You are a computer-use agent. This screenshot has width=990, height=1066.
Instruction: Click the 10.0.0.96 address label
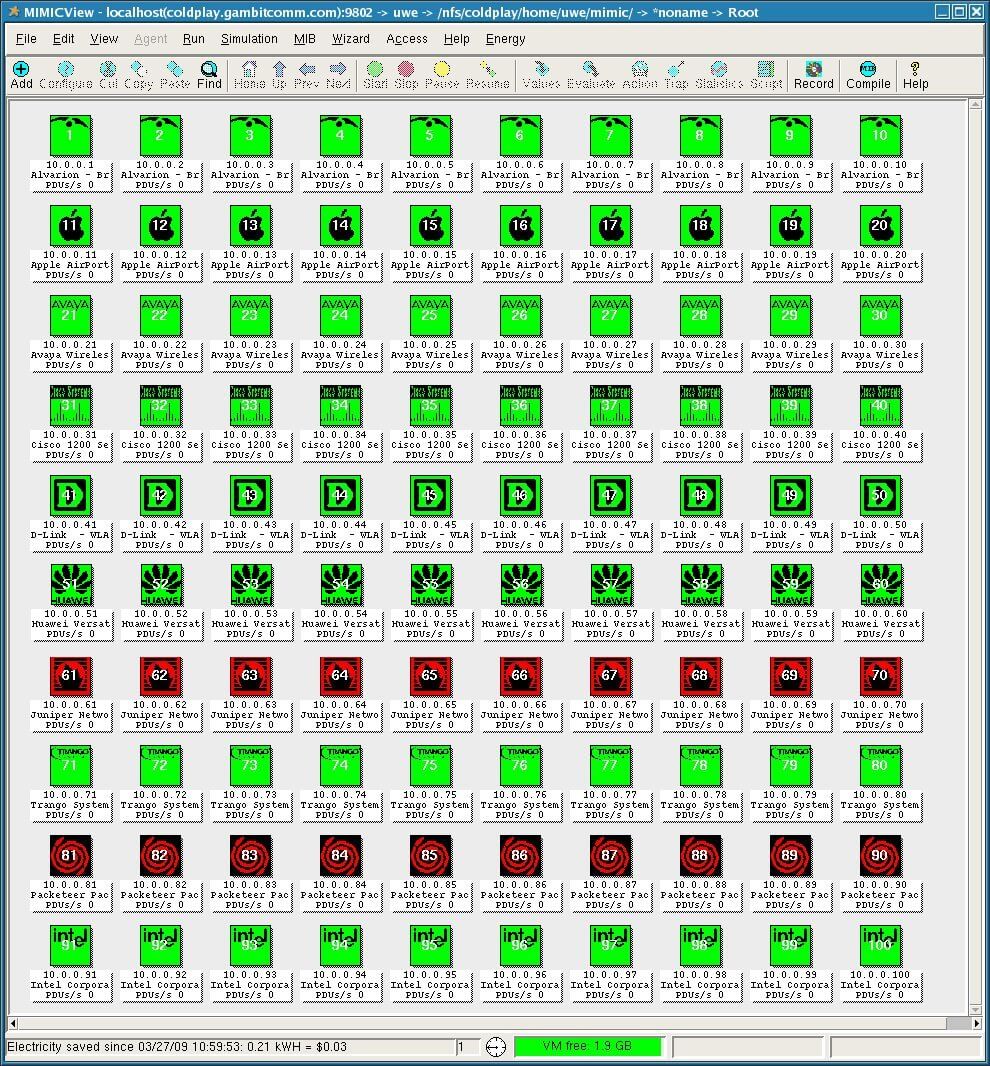520,974
